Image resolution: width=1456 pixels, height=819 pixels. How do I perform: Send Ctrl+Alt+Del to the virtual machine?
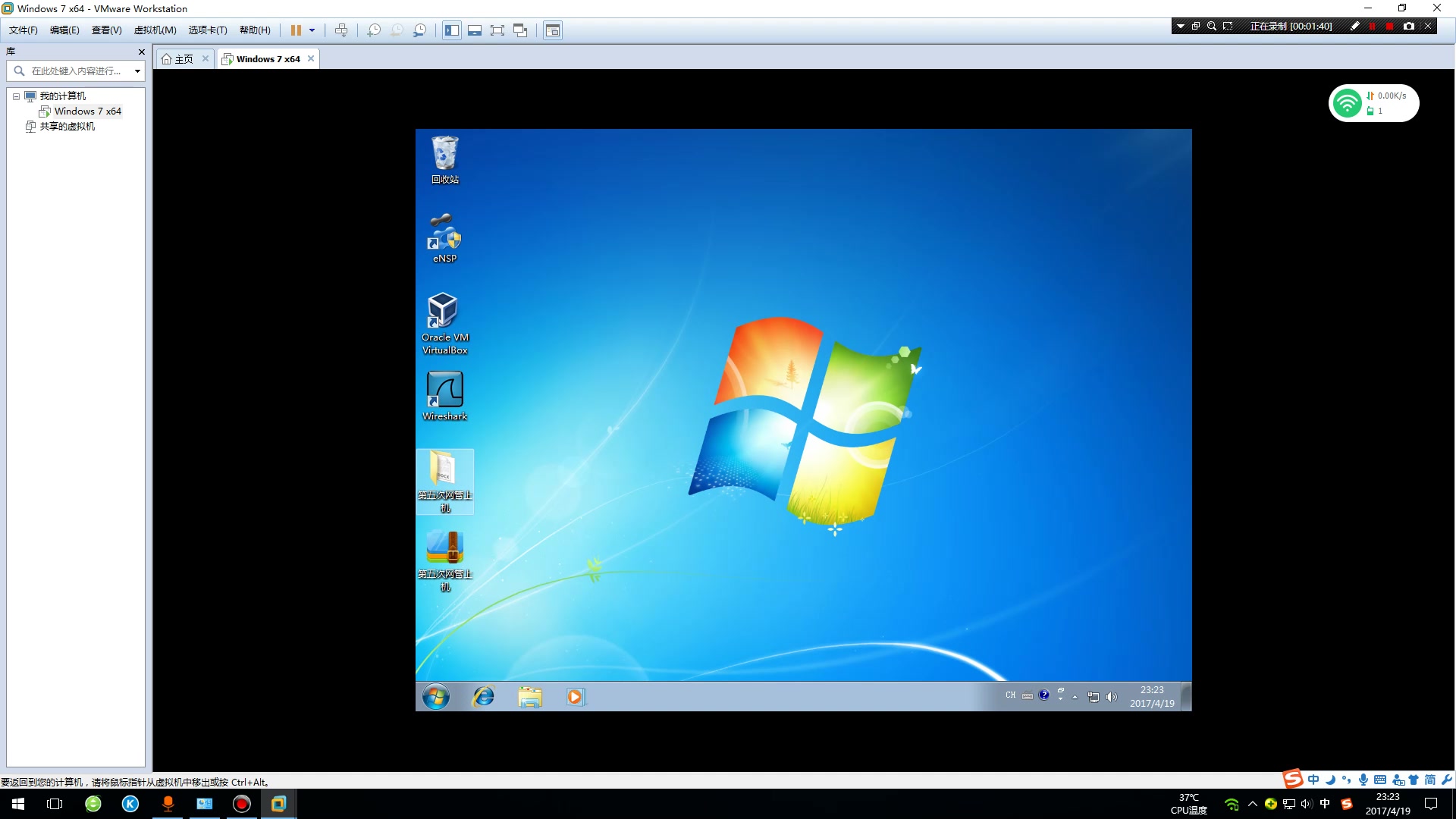coord(341,30)
